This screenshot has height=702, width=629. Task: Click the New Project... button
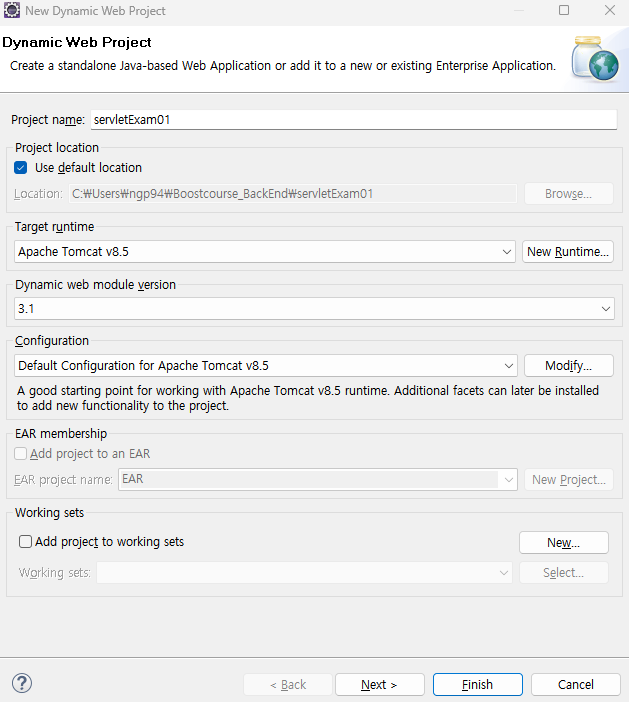tap(569, 479)
